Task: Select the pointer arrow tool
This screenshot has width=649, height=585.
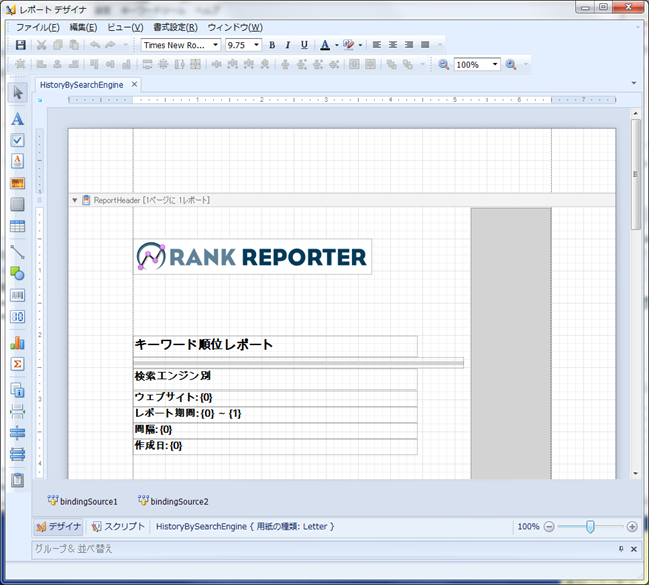Action: click(17, 92)
